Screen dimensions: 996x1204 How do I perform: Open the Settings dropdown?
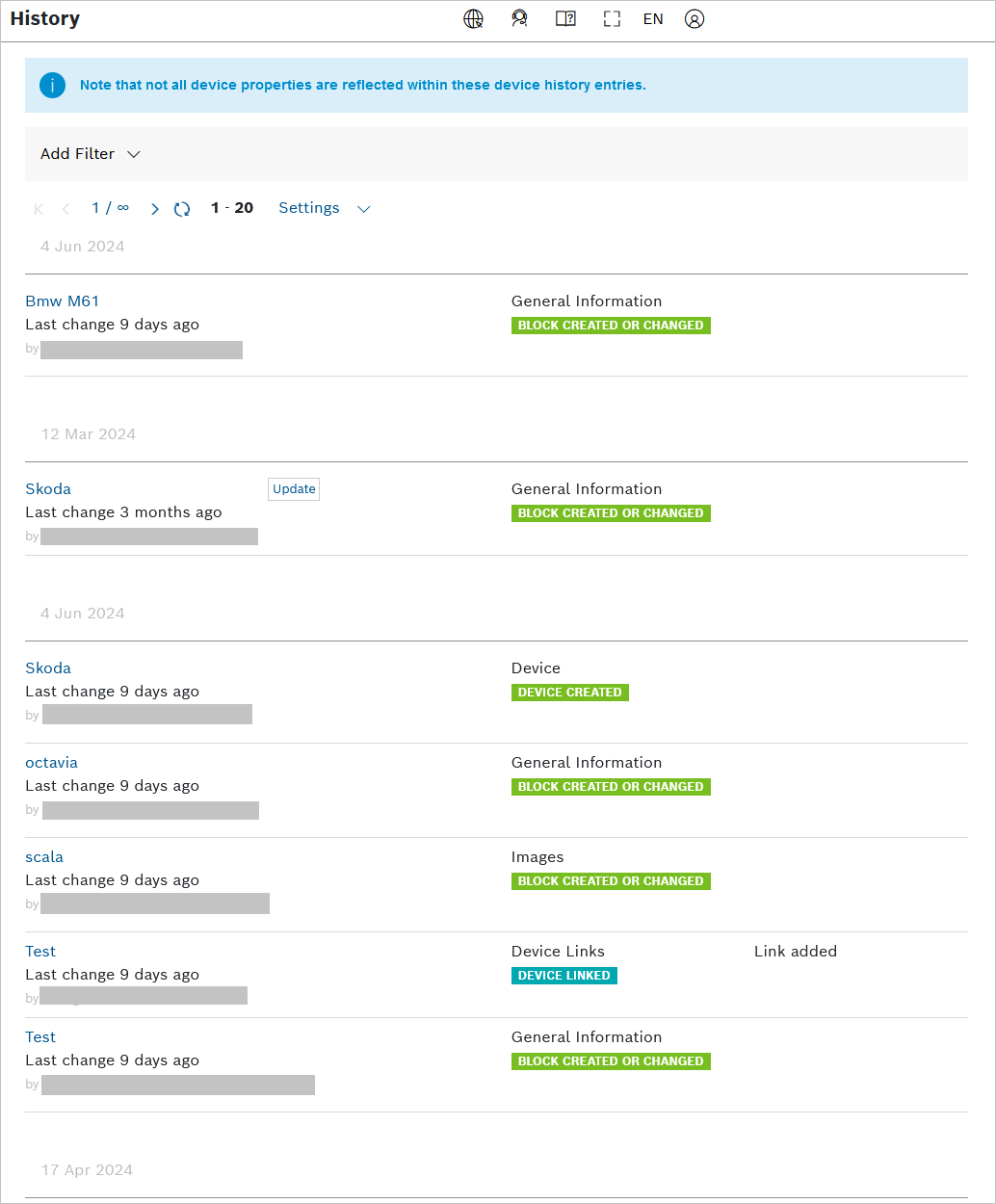(x=324, y=209)
